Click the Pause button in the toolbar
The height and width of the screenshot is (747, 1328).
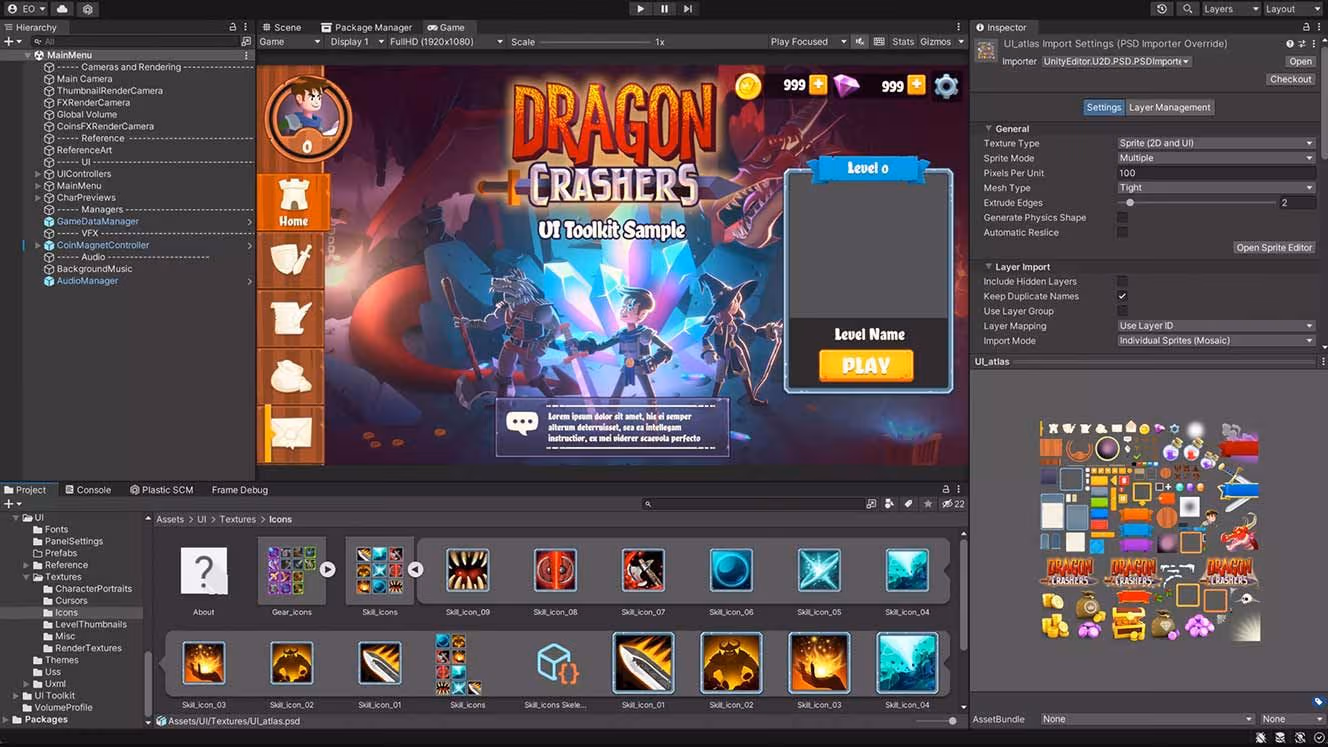pos(663,9)
